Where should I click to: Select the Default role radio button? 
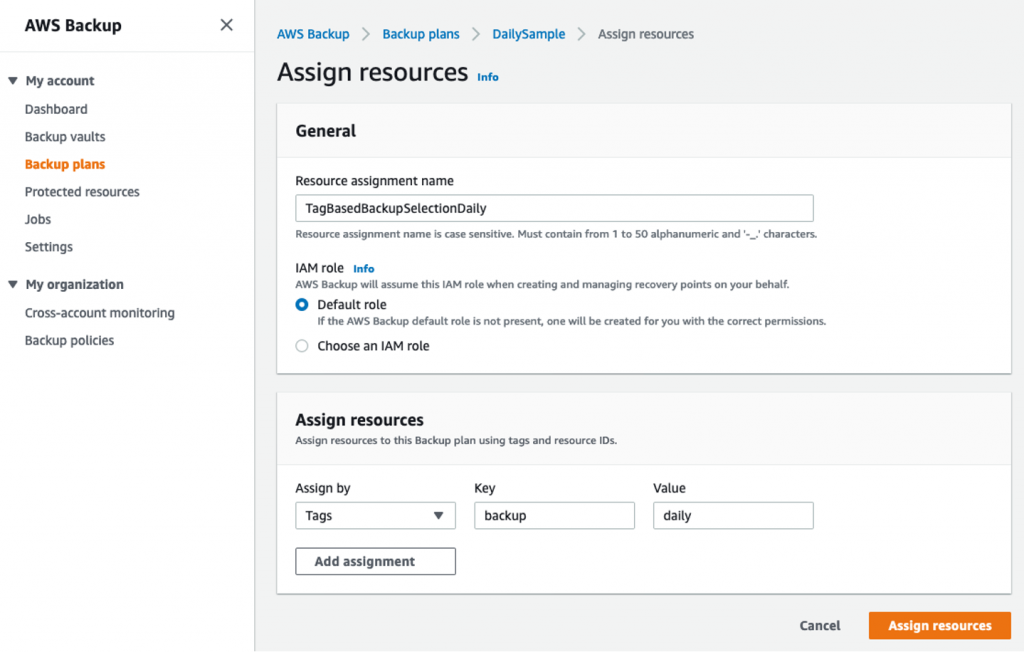click(302, 305)
